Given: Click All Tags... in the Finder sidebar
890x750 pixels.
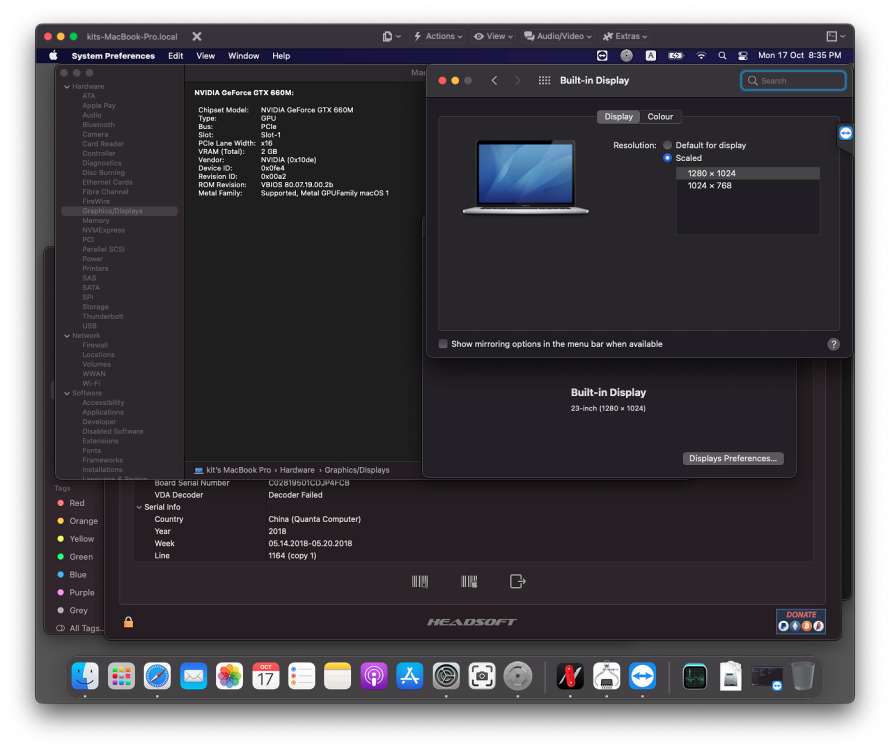Looking at the screenshot, I should coord(81,629).
